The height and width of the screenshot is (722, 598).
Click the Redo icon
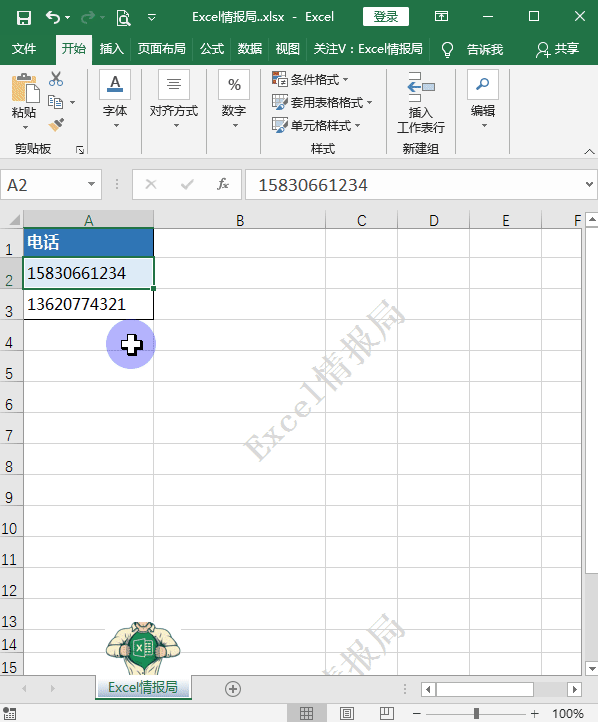(87, 17)
